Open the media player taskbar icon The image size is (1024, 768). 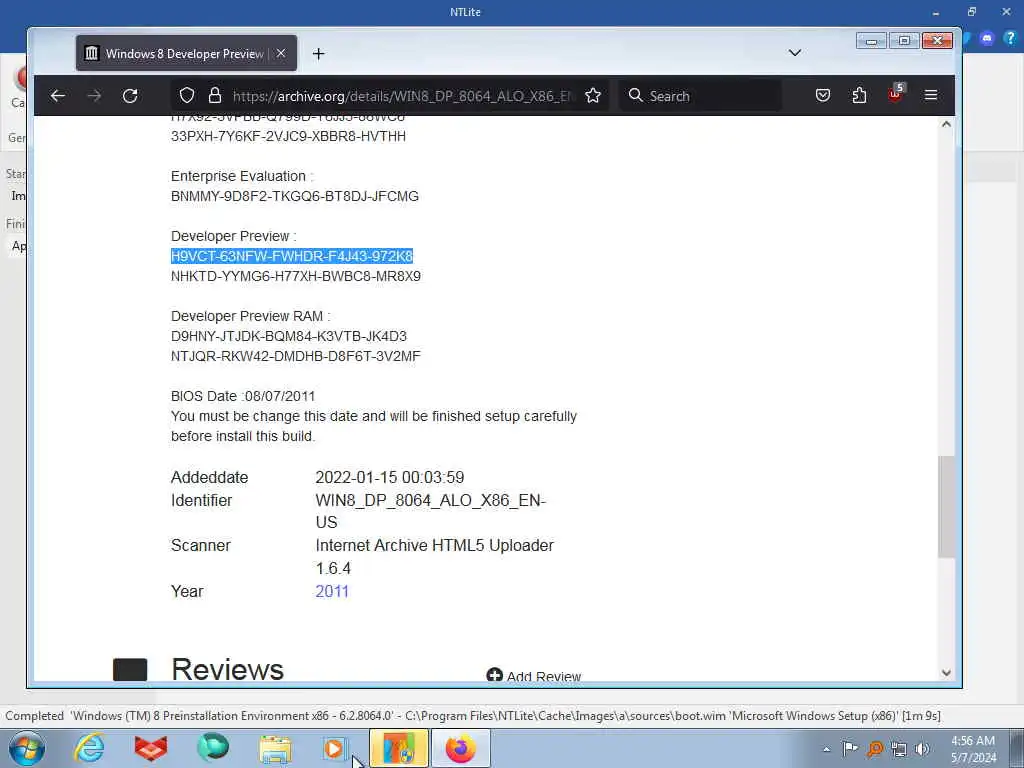334,748
